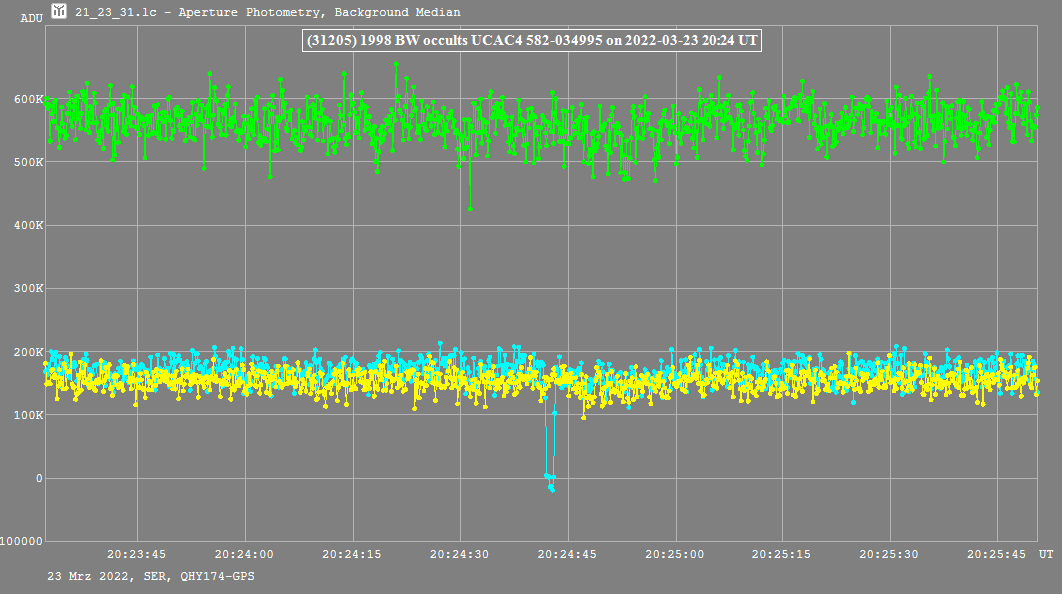
Task: Click the Tangra icon beside the file name
Action: (59, 12)
